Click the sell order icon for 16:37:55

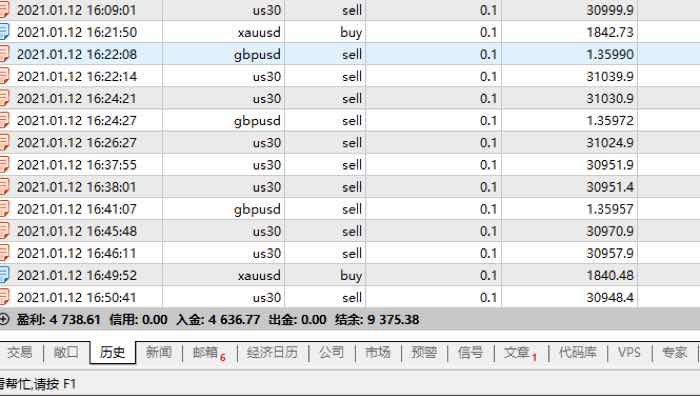pyautogui.click(x=4, y=165)
